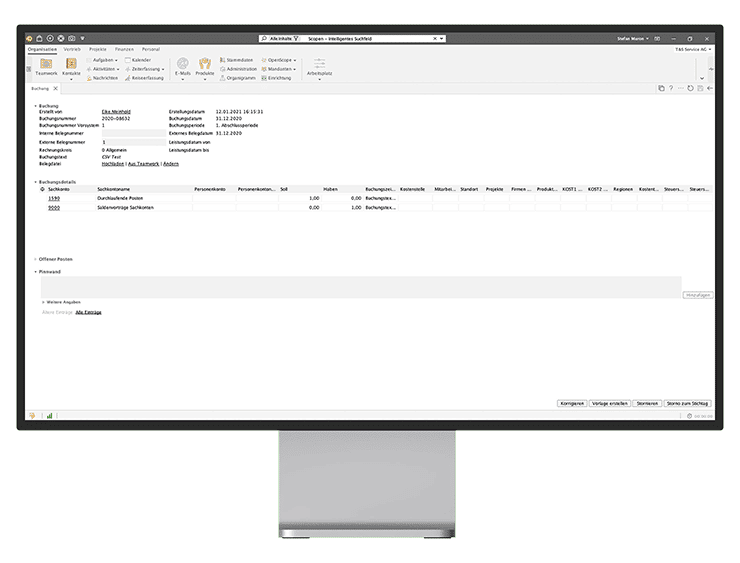740x563 pixels.
Task: Open the Kontakte address book icon
Action: tap(71, 63)
